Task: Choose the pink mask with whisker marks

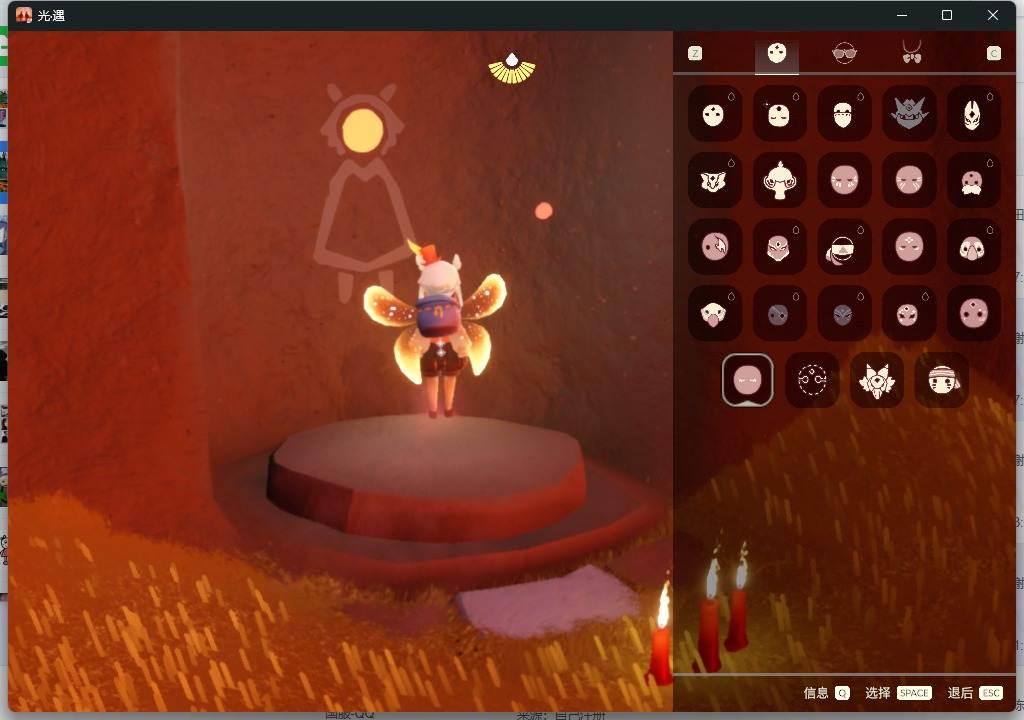Action: coord(909,180)
